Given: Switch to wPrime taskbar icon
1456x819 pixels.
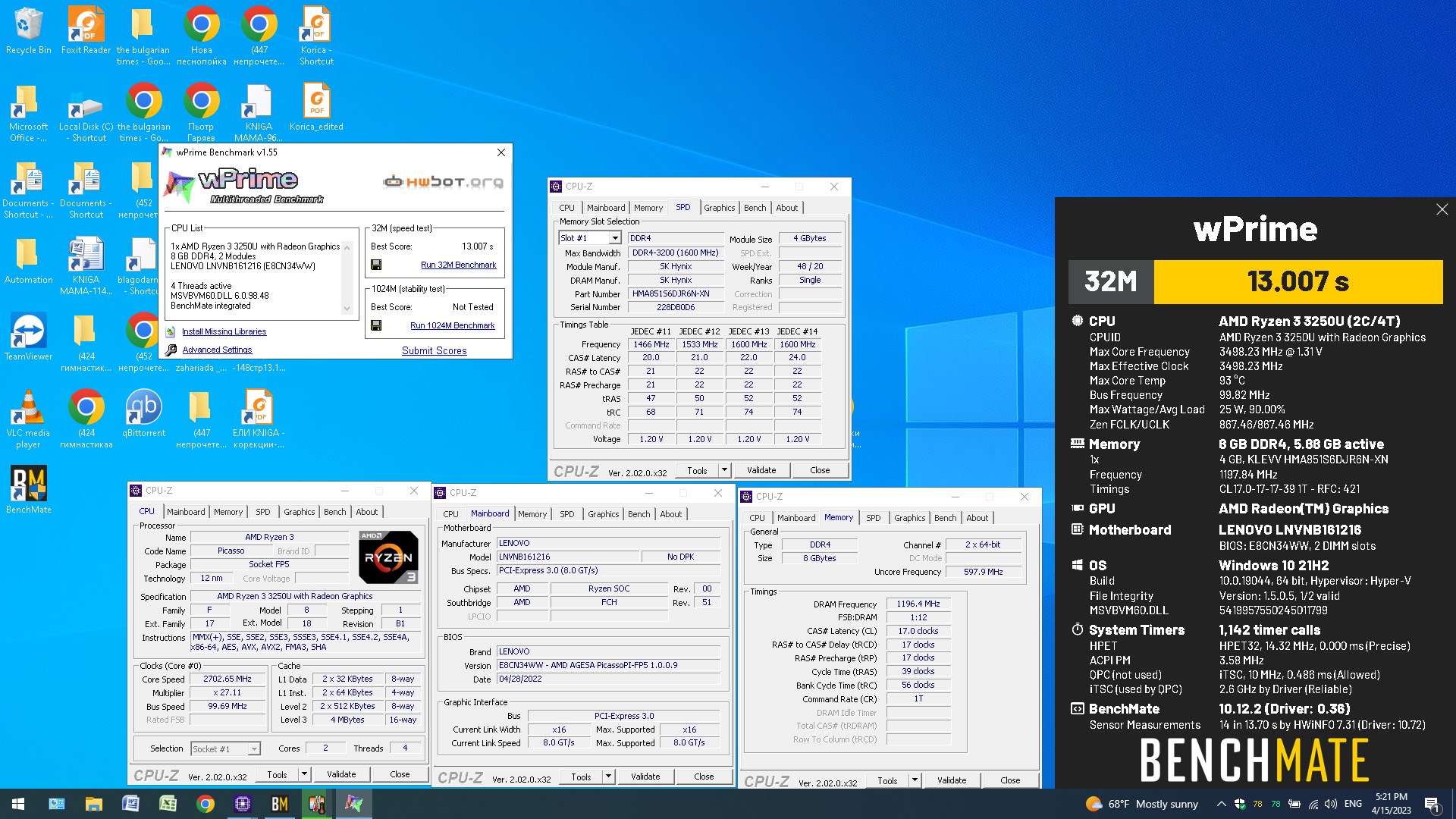Looking at the screenshot, I should click(353, 804).
